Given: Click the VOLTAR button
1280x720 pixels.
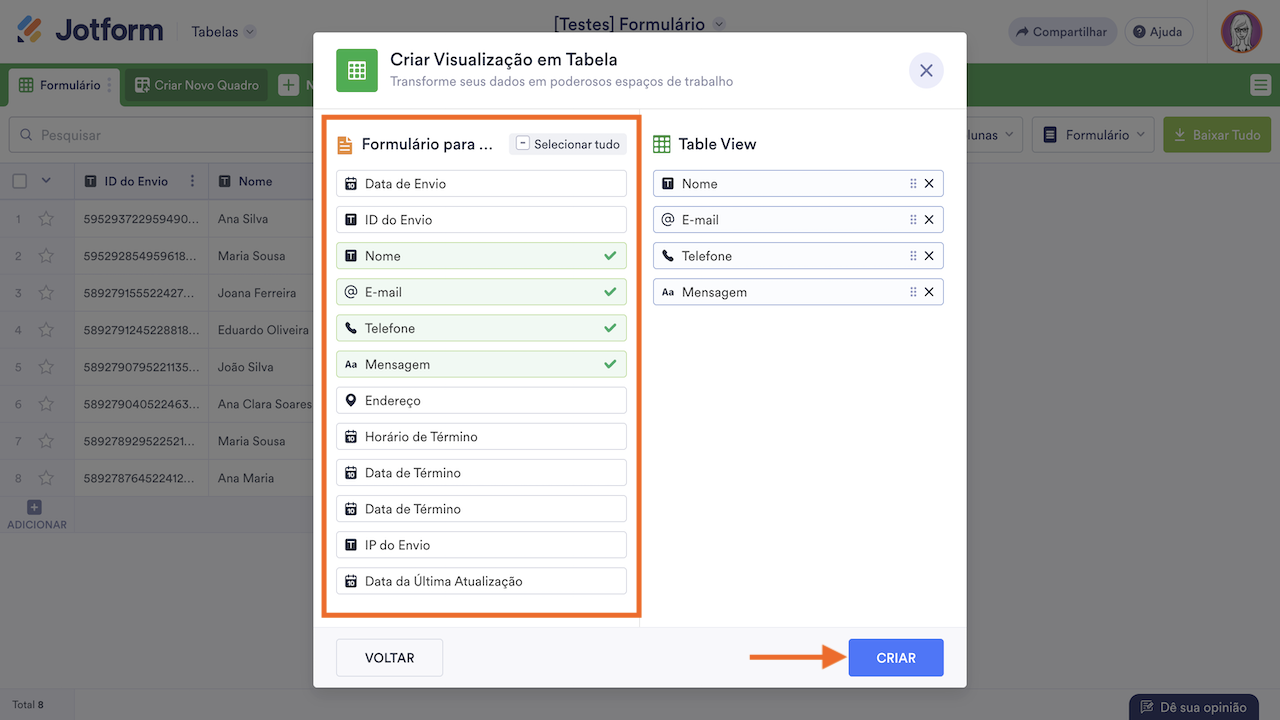Looking at the screenshot, I should pyautogui.click(x=389, y=658).
